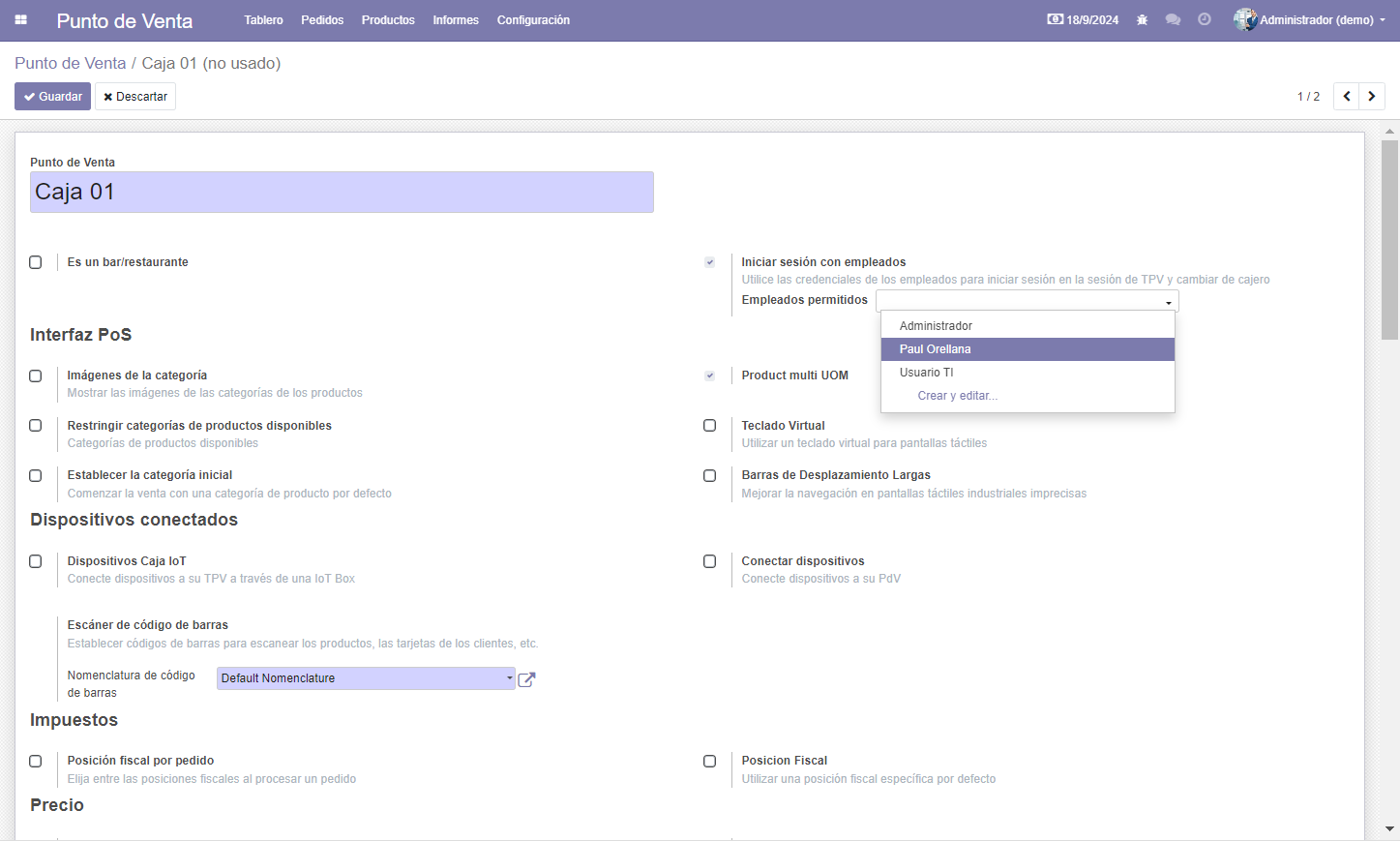Toggle 'Iniciar sesión con empleados' checkbox
The height and width of the screenshot is (841, 1400).
pyautogui.click(x=710, y=262)
